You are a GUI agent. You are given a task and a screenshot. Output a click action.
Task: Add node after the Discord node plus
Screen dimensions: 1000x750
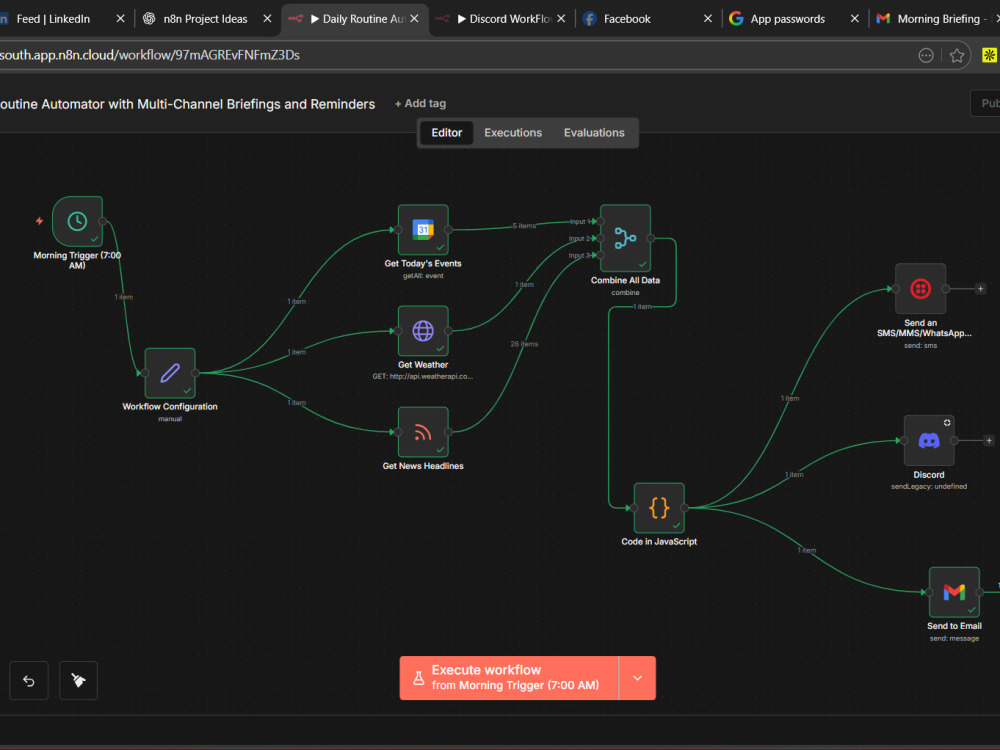pyautogui.click(x=989, y=441)
